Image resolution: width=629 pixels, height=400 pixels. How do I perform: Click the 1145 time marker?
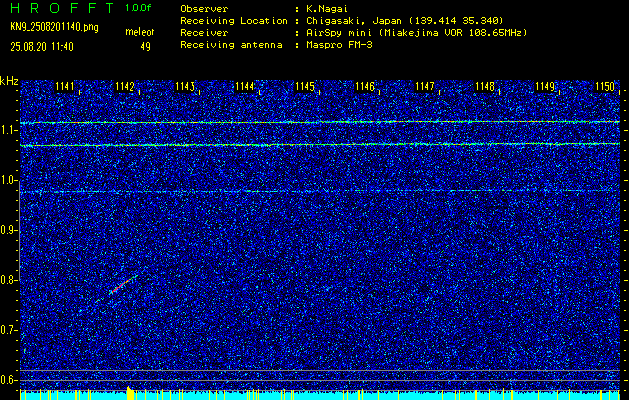click(x=304, y=87)
